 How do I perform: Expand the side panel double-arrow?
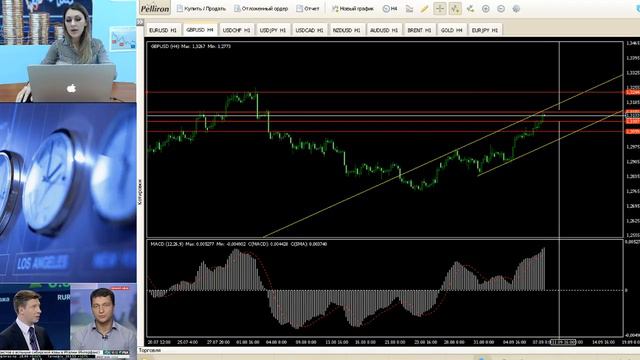coord(140,22)
